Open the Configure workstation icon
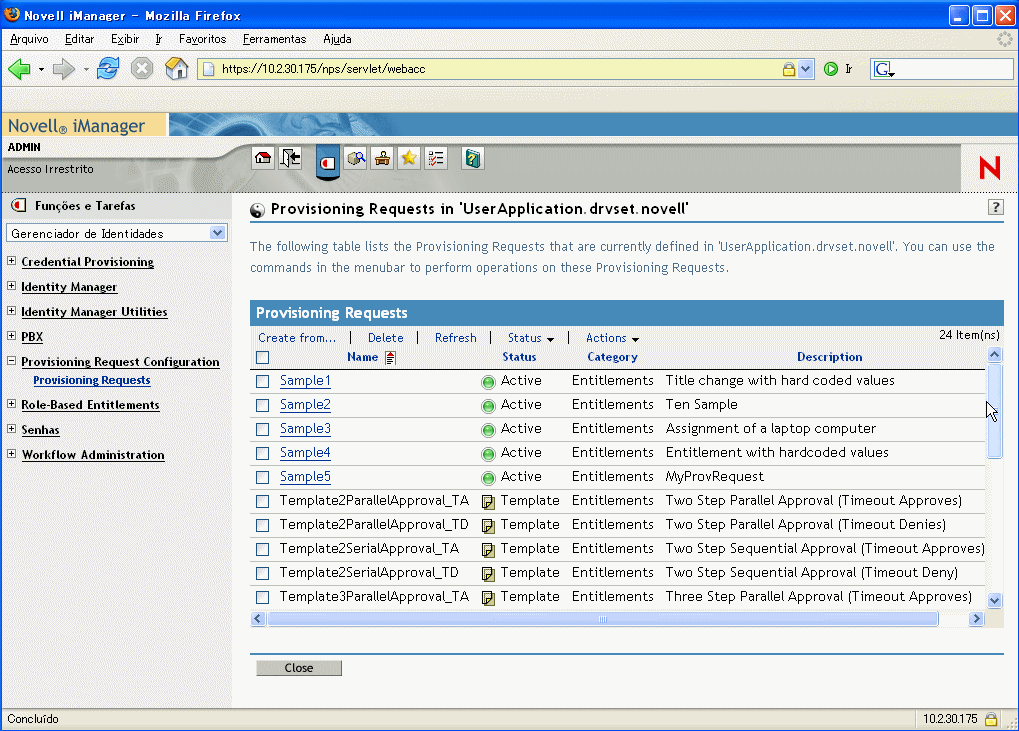Screen dimensions: 1019x731 (x=381, y=158)
